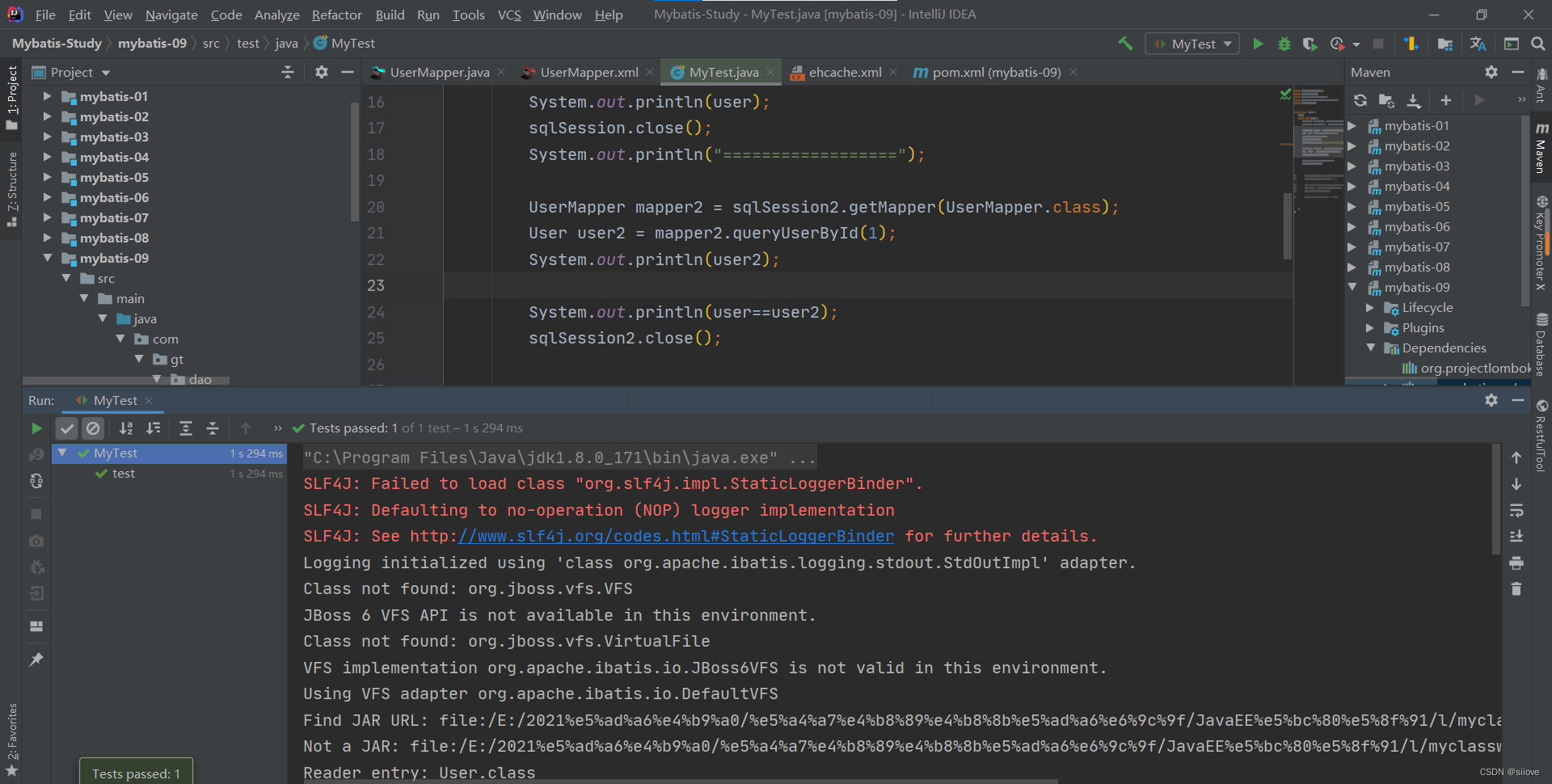
Task: Collapse the src folder node
Action: pos(66,278)
